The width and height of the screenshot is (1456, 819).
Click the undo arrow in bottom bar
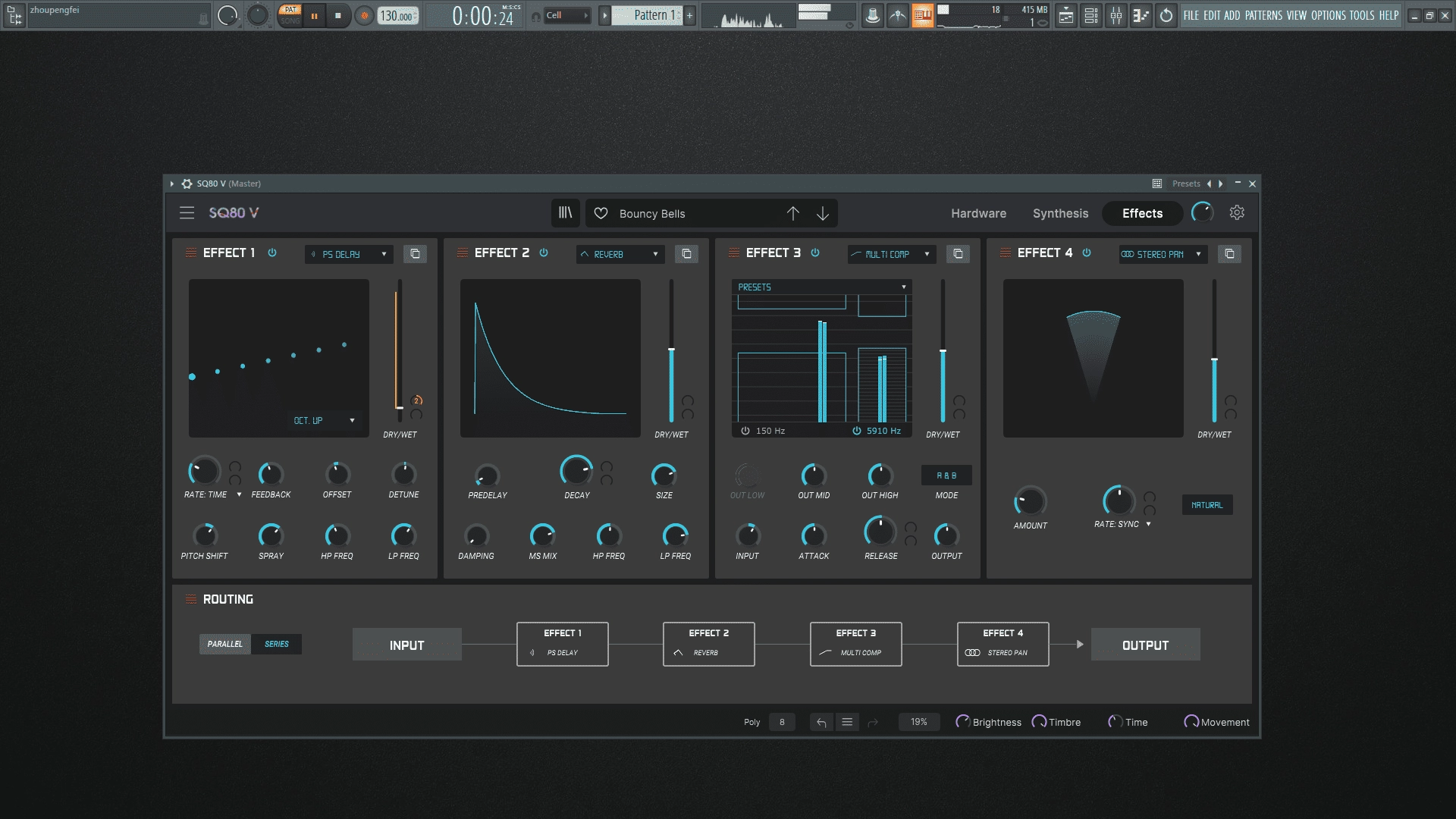click(821, 723)
